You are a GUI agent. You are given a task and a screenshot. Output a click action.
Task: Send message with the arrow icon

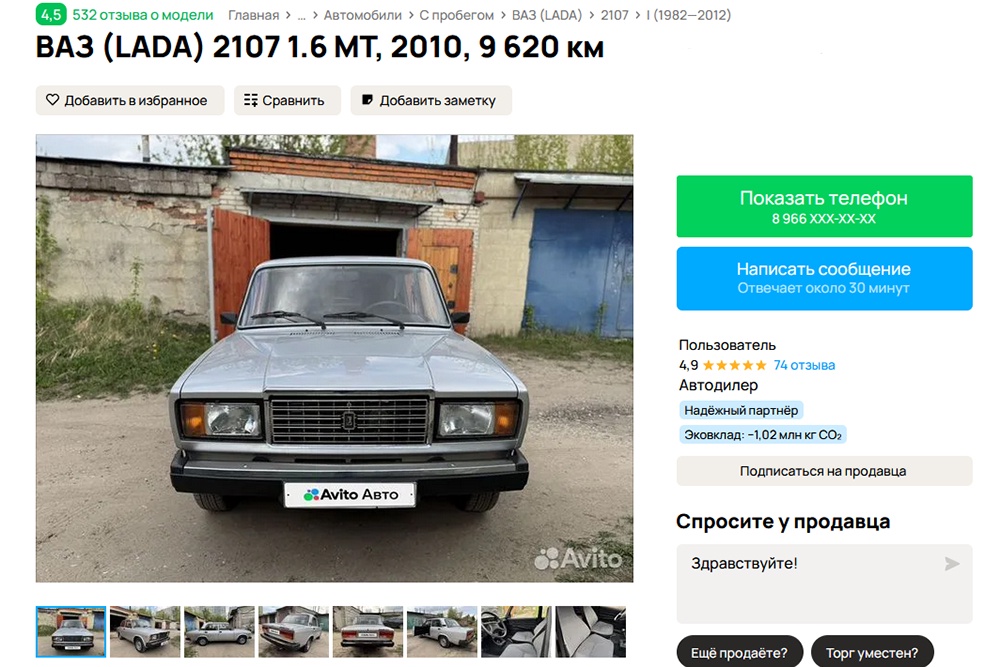[x=952, y=564]
